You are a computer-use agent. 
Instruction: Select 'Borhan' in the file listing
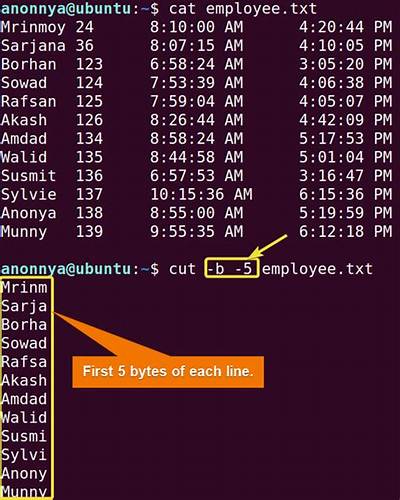(x=28, y=64)
